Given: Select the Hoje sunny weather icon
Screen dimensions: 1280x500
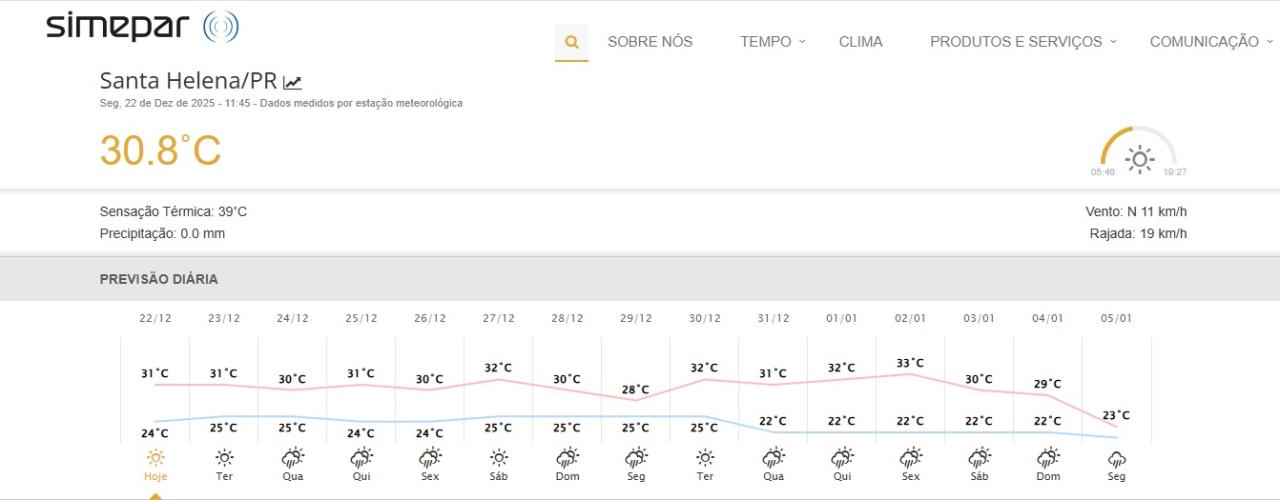Looking at the screenshot, I should coord(155,457).
